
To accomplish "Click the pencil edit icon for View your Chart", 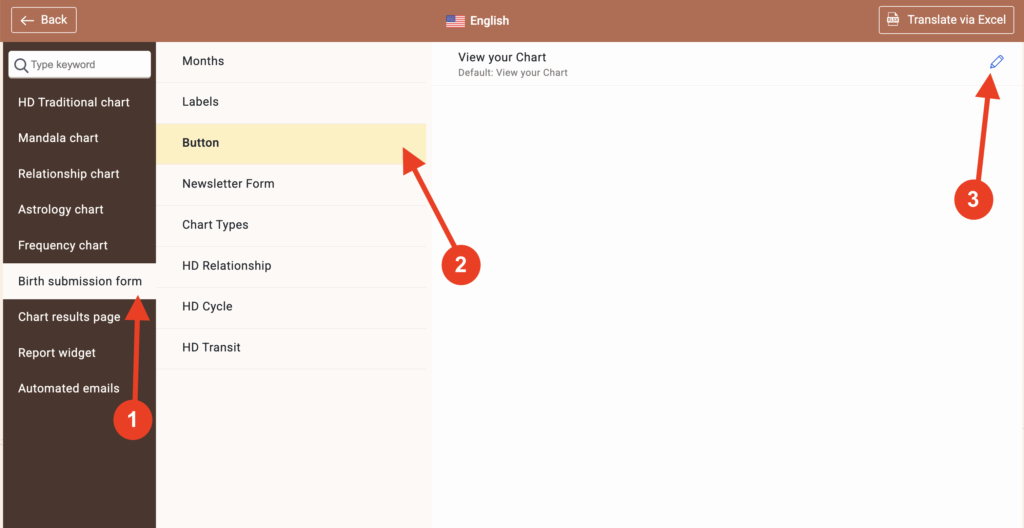I will tap(996, 62).
